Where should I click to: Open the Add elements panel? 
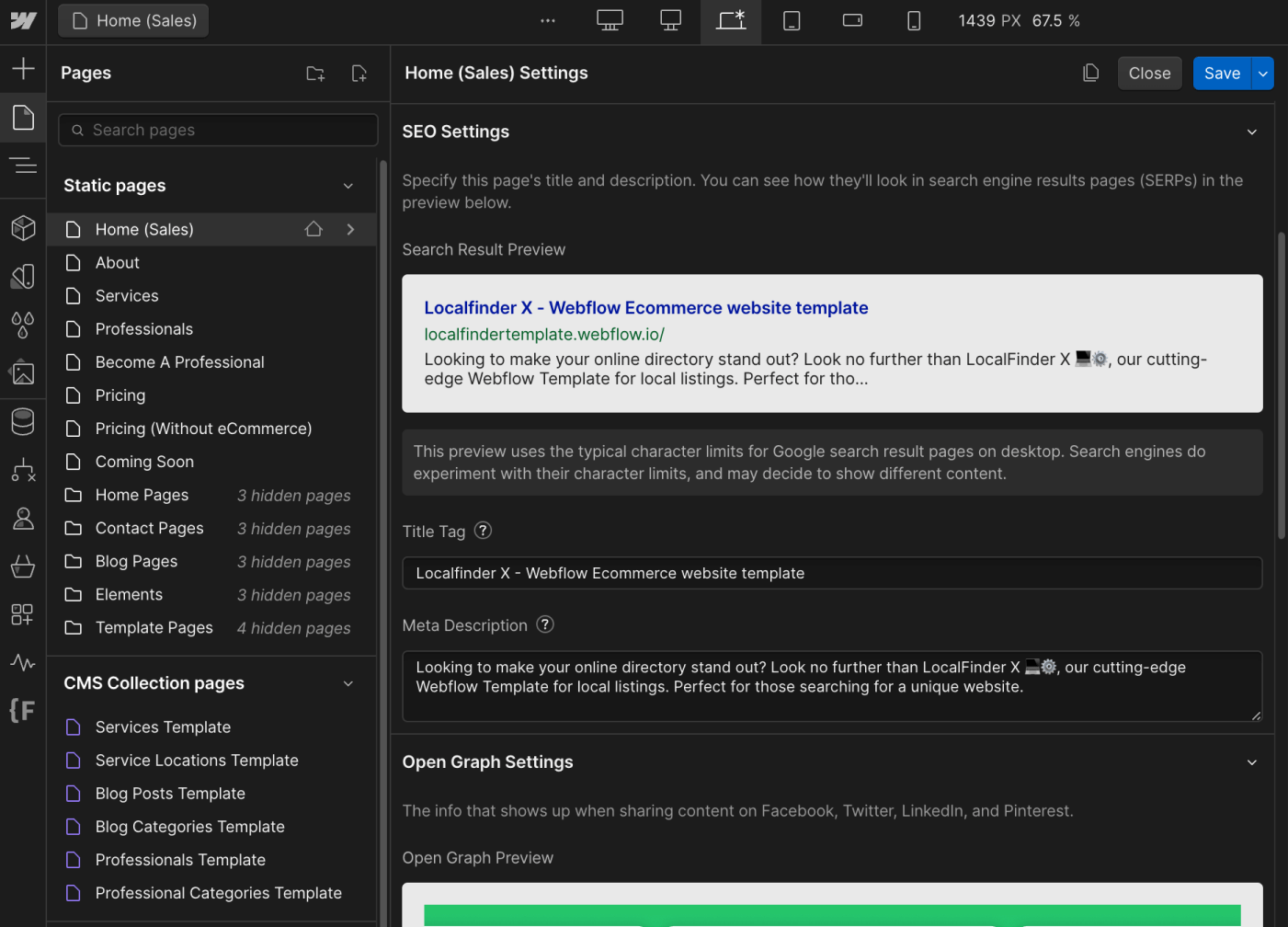point(23,68)
